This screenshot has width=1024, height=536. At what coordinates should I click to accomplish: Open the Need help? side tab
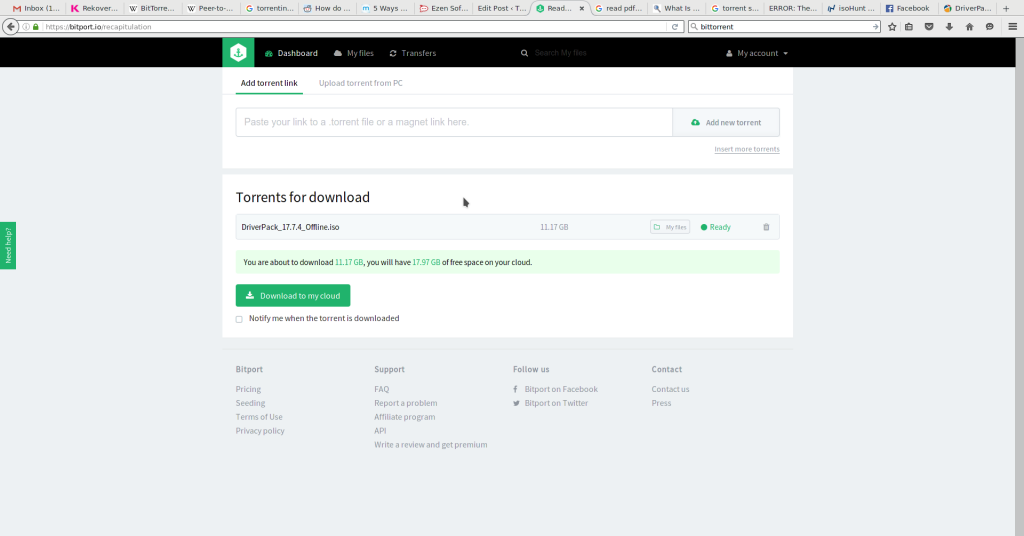point(8,245)
